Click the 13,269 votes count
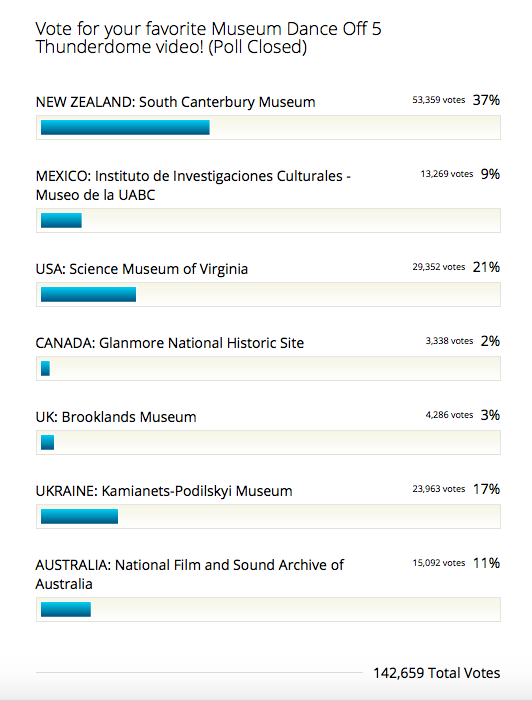This screenshot has width=532, height=701. tap(447, 174)
